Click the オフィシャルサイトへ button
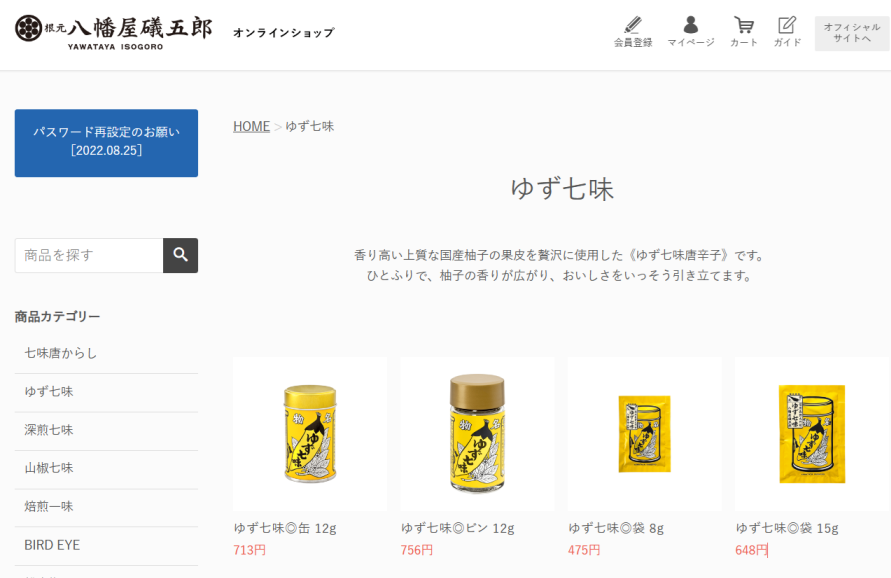The image size is (891, 578). click(852, 33)
